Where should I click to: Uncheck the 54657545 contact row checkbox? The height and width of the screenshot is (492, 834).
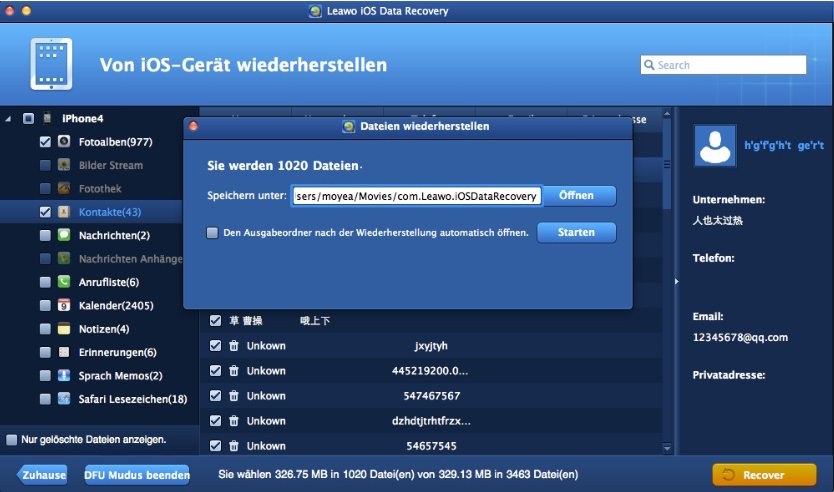coord(215,446)
